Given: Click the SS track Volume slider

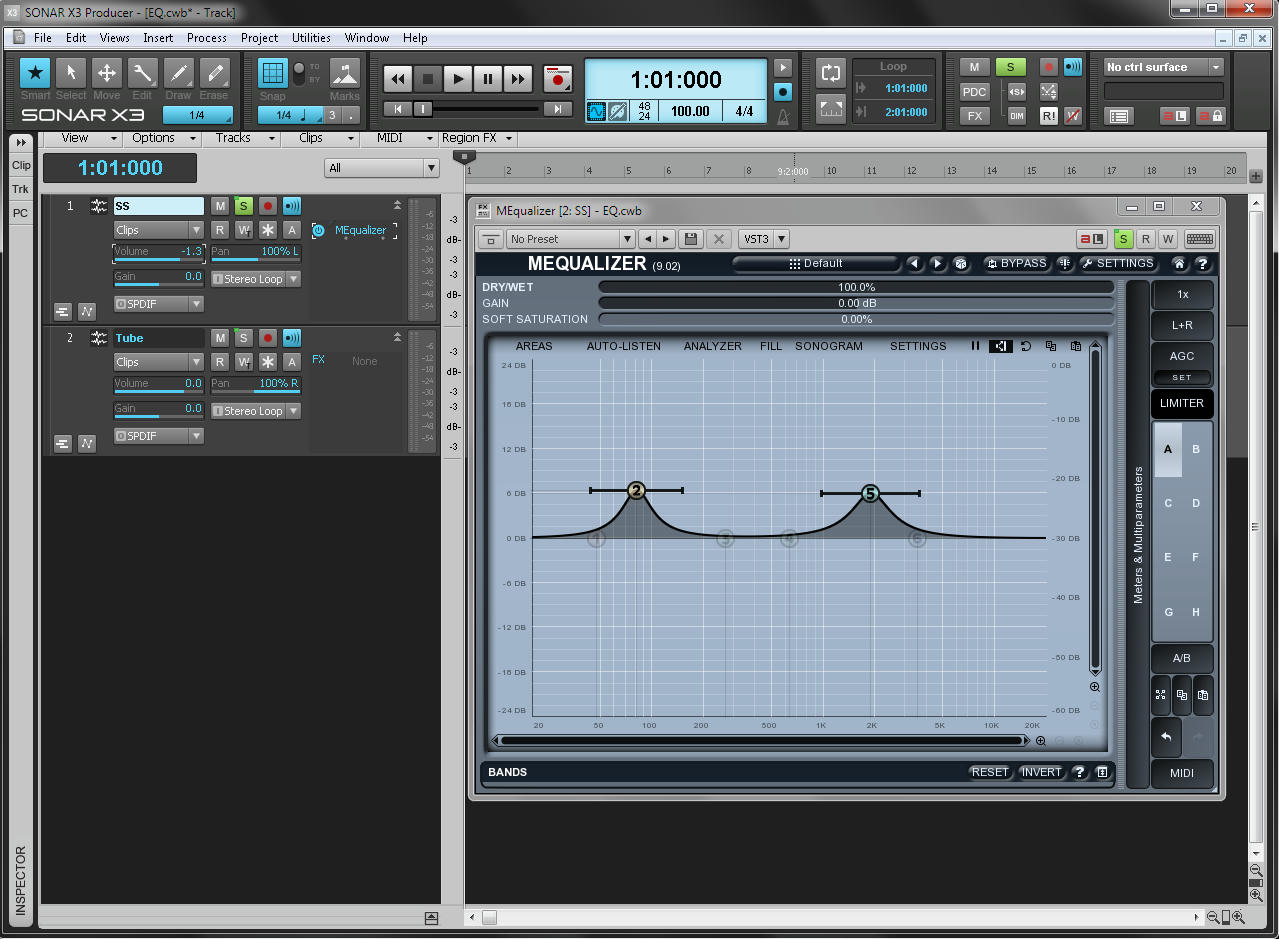Looking at the screenshot, I should coord(158,252).
